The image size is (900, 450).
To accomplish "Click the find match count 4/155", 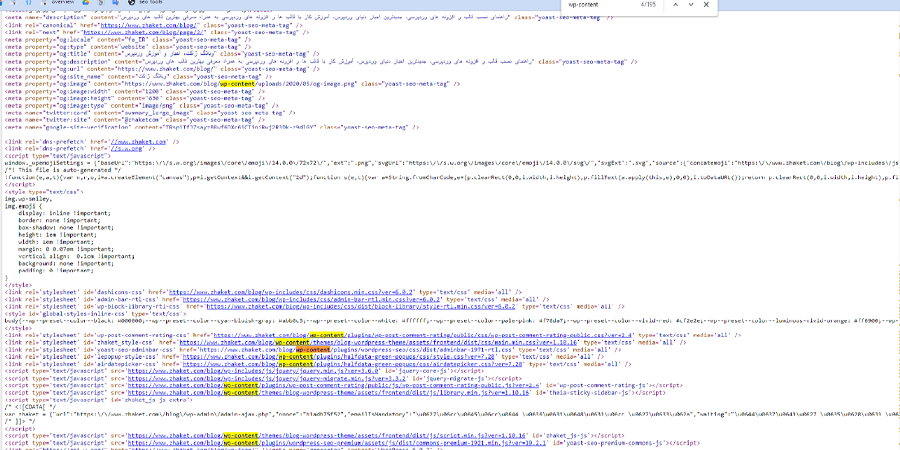I will coord(646,5).
